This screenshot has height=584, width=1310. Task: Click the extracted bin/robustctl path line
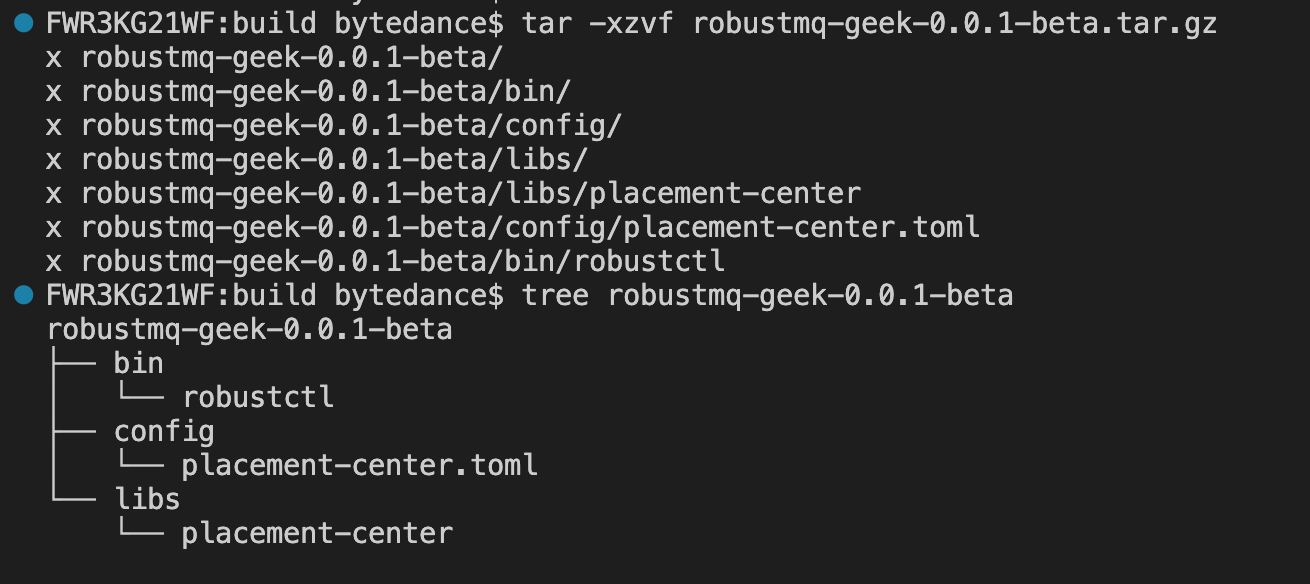point(402,261)
